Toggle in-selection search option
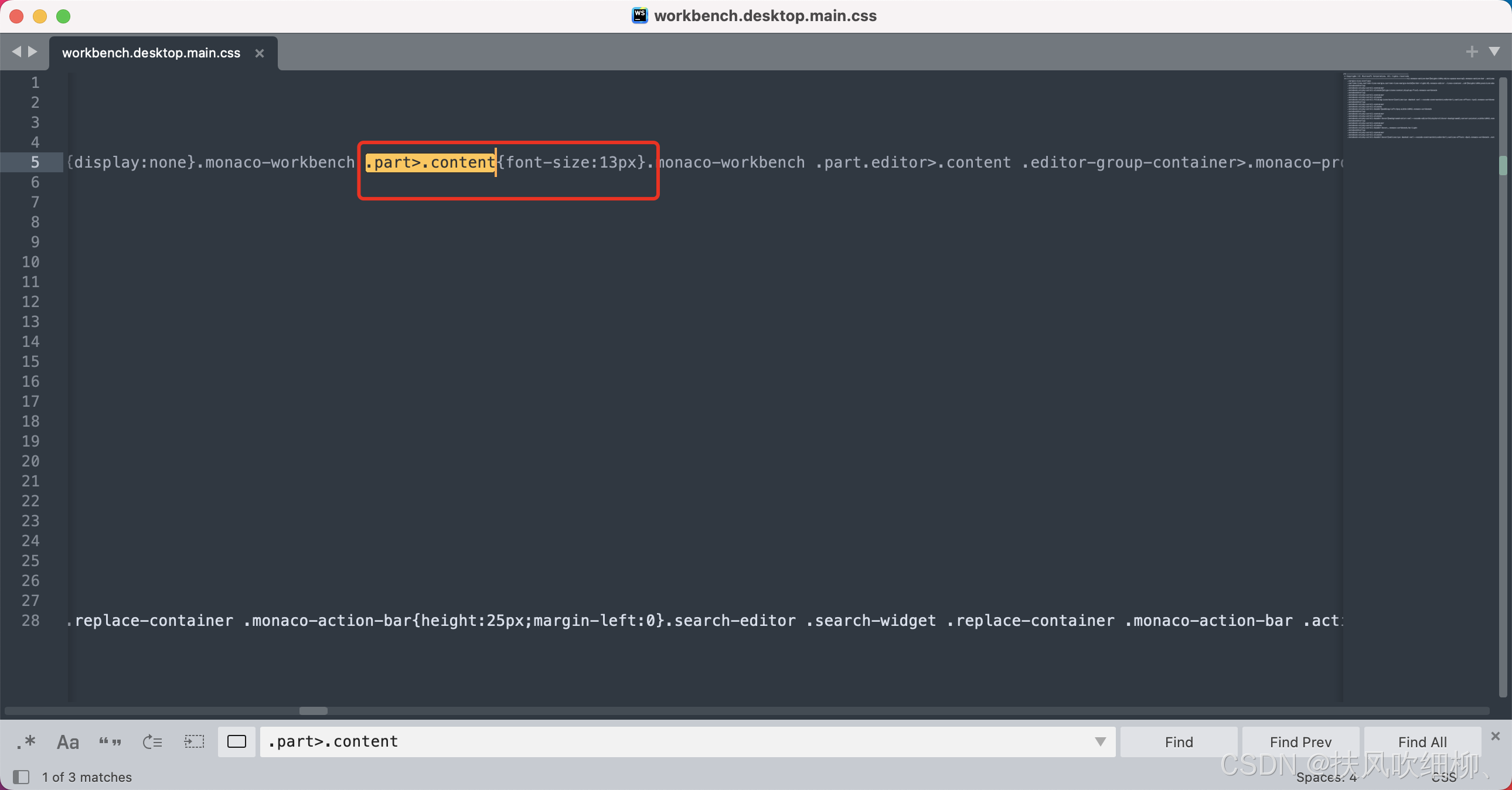1512x790 pixels. [x=195, y=742]
